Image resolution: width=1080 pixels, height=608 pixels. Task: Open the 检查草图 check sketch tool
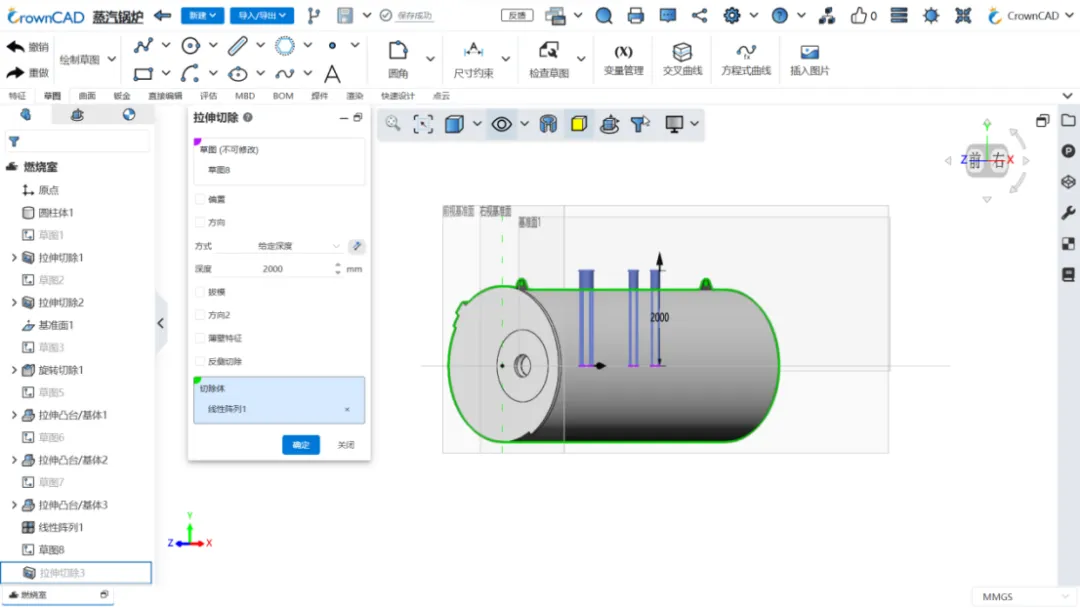pyautogui.click(x=549, y=59)
